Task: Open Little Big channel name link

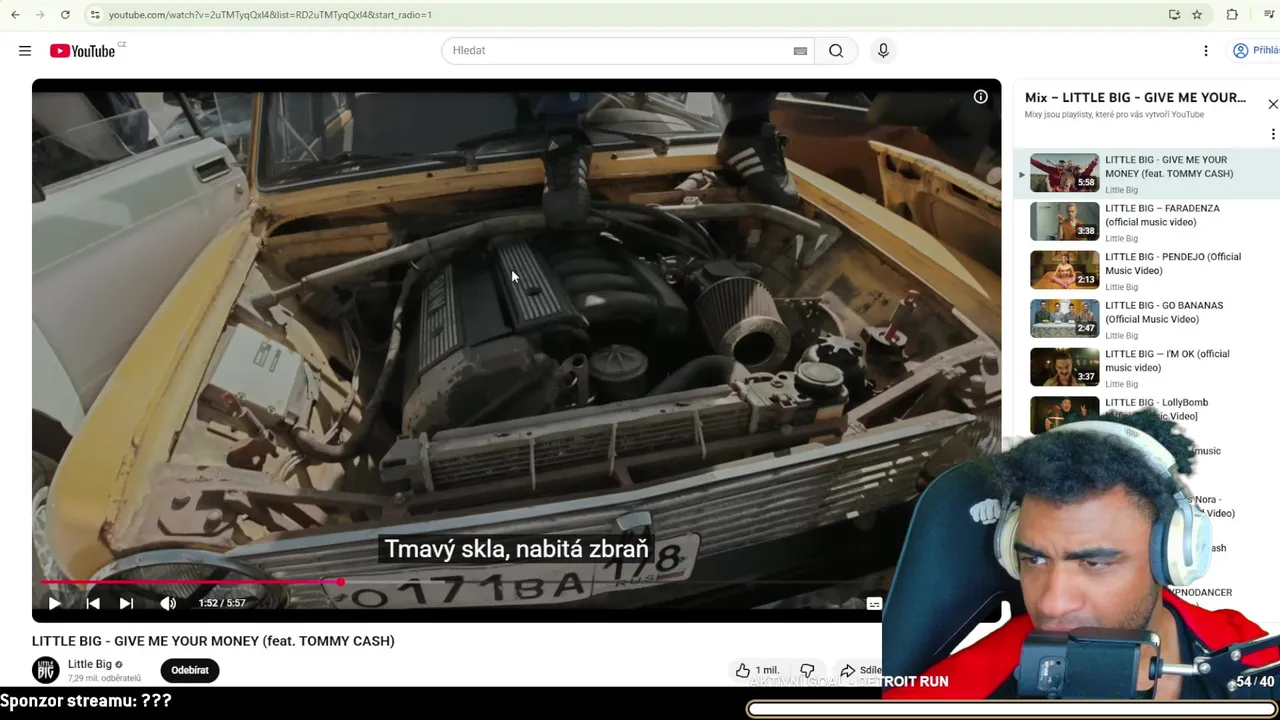Action: pos(90,664)
